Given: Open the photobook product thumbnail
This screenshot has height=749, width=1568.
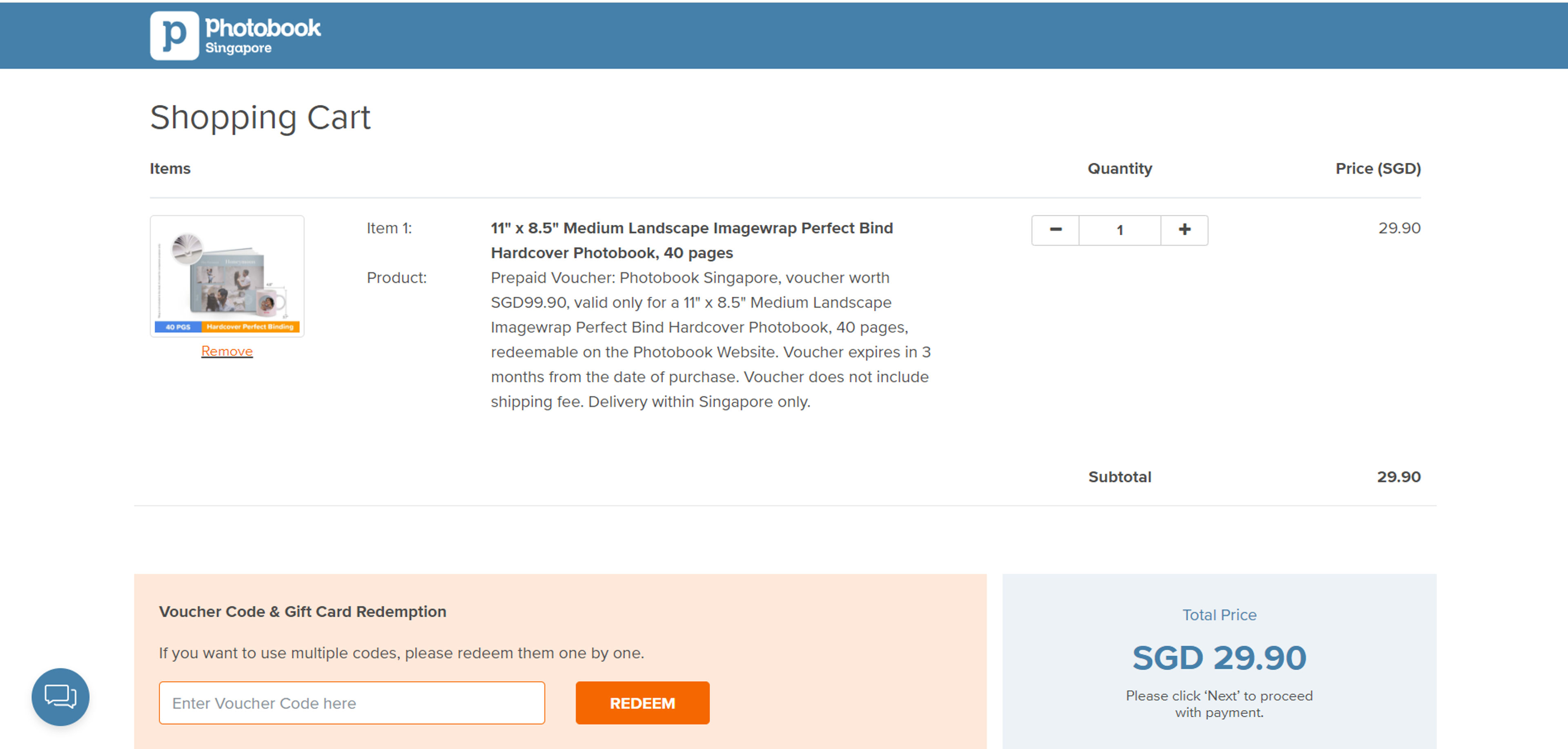Looking at the screenshot, I should [x=227, y=276].
